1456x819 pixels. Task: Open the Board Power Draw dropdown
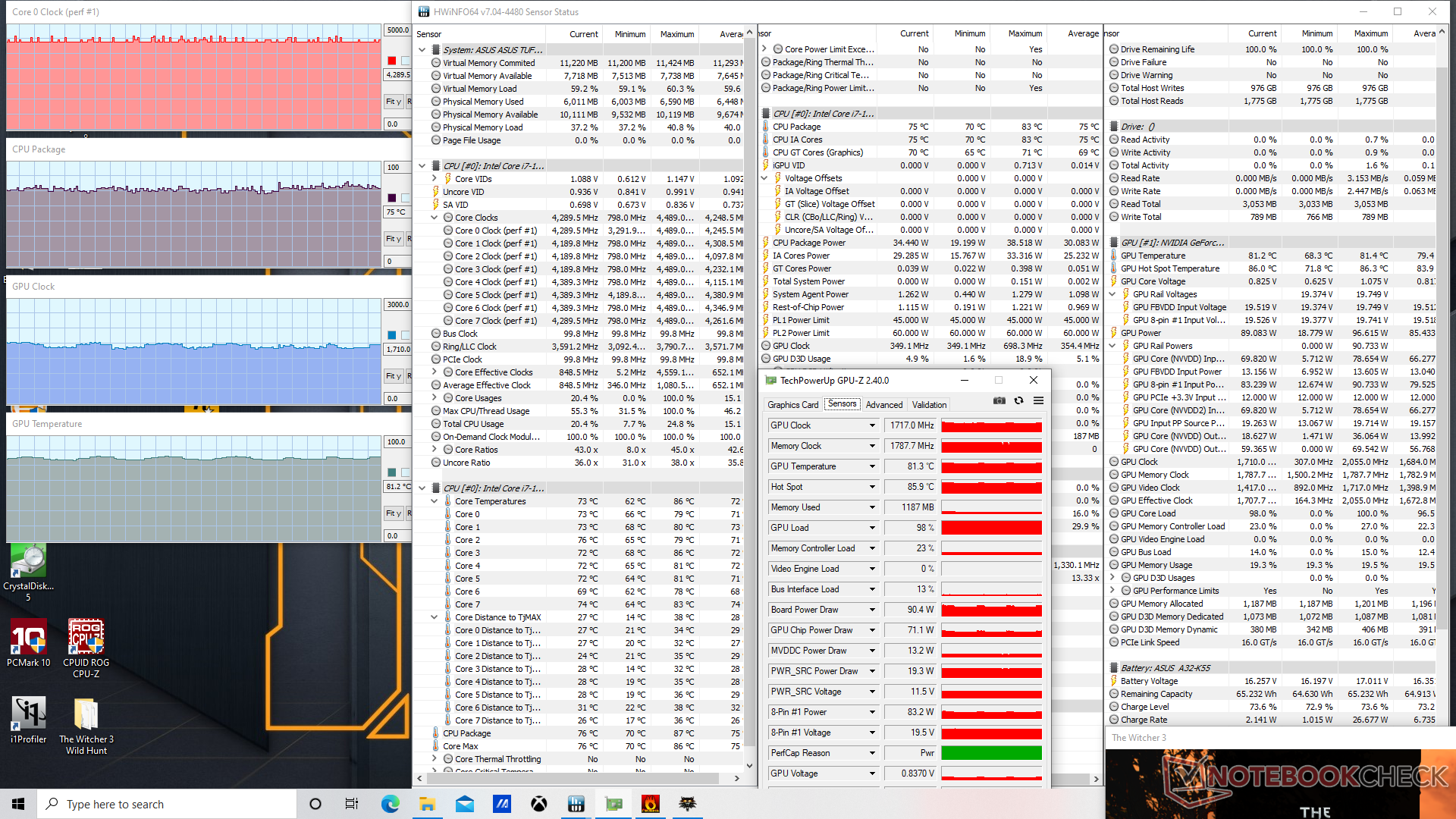pos(872,610)
